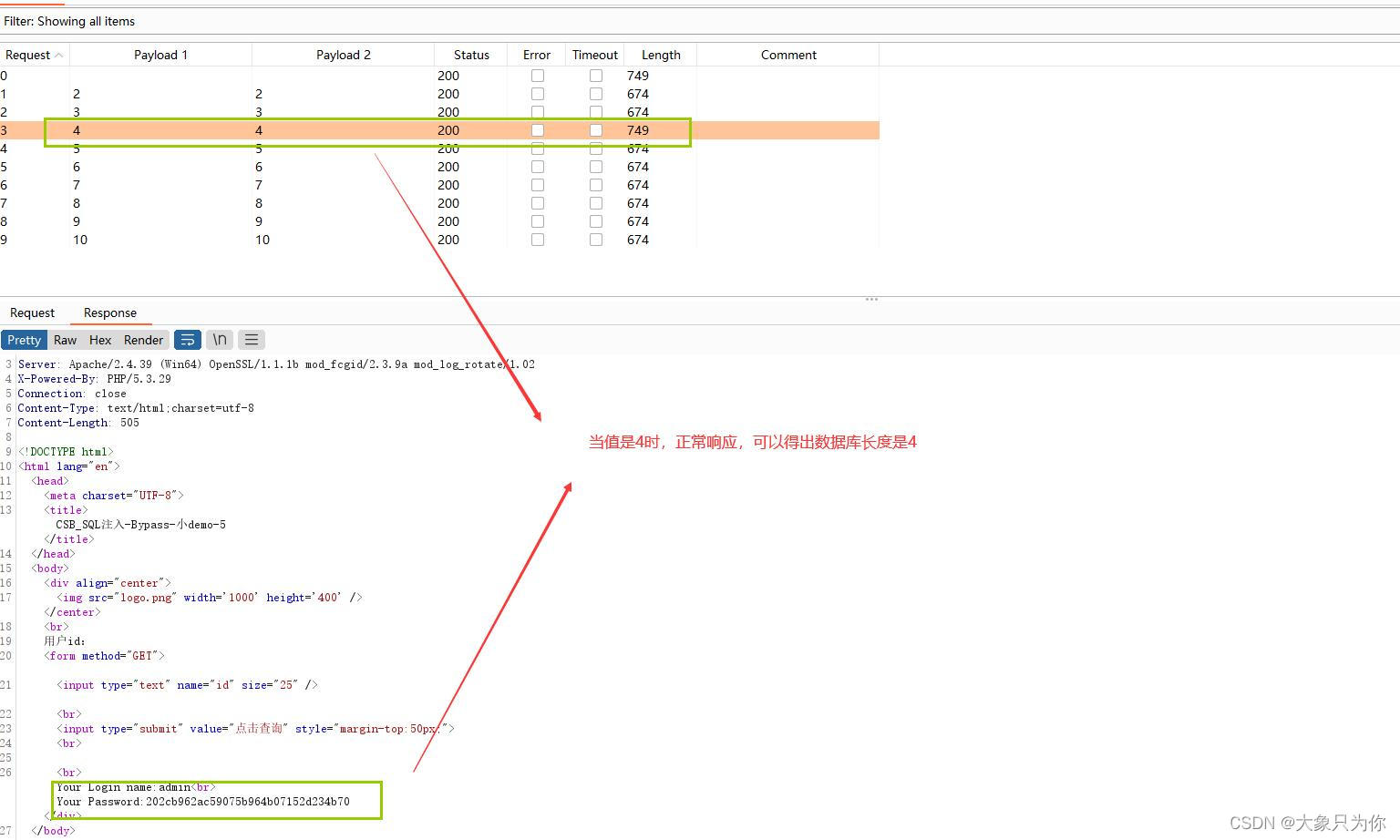Open the response view hamburger menu icon
This screenshot has height=840, width=1400.
tap(252, 340)
